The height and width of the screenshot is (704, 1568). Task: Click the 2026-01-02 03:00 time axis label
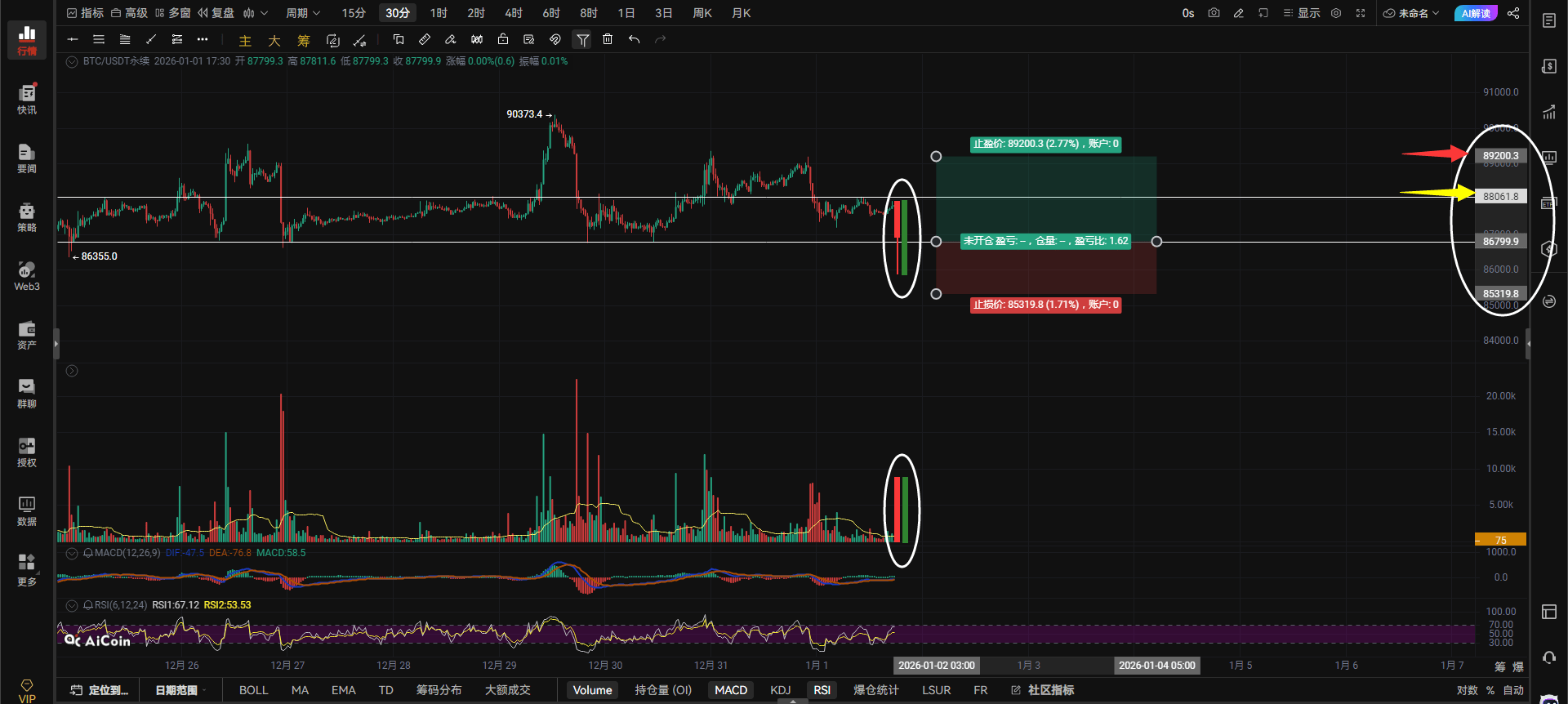point(937,666)
